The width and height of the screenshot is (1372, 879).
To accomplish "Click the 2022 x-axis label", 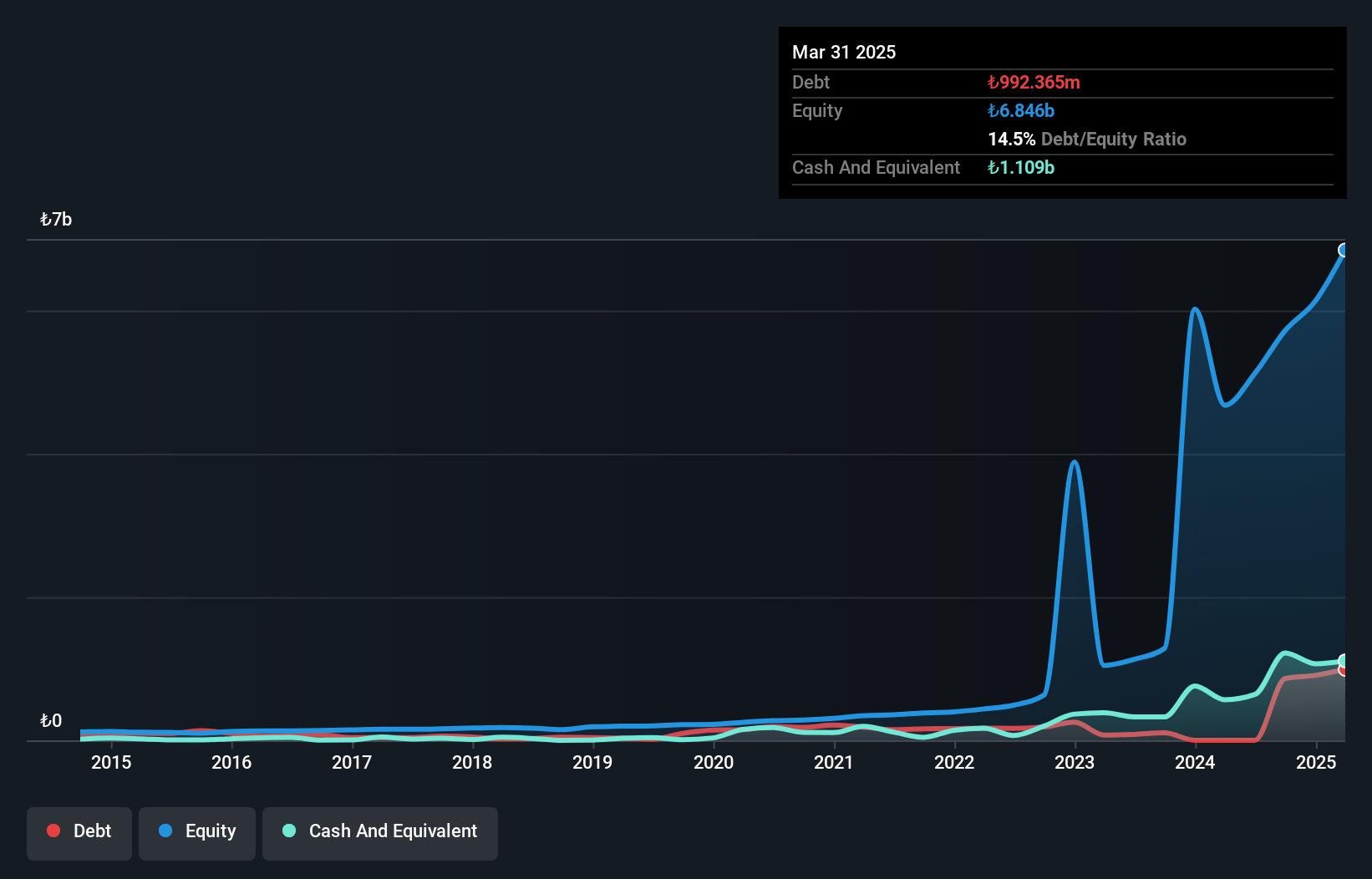I will pos(954,762).
